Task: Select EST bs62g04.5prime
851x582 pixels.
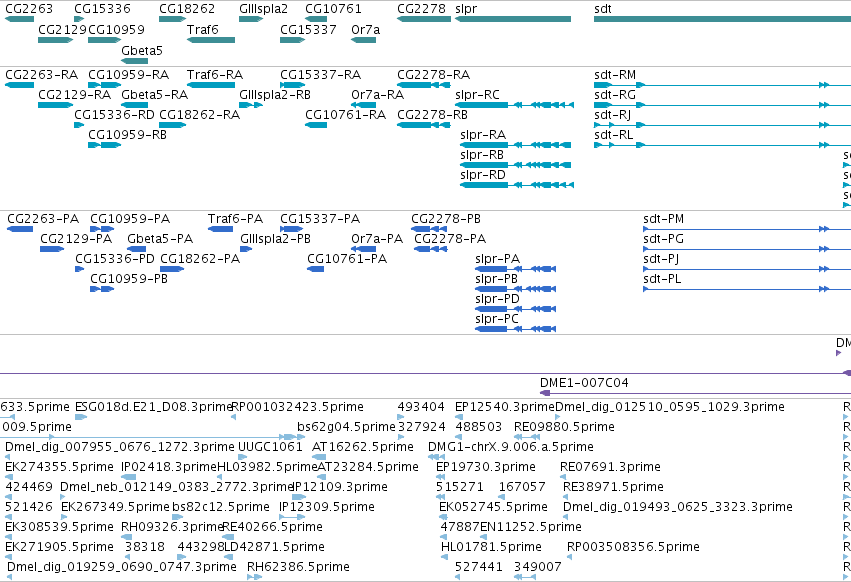Action: click(346, 427)
